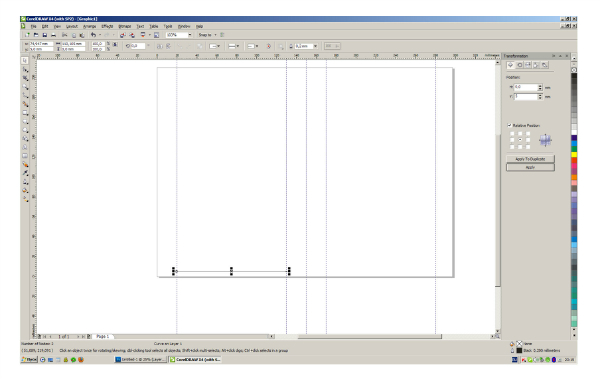Check the bottom-right anchor point box
Image resolution: width=600 pixels, height=379 pixels.
[x=528, y=147]
